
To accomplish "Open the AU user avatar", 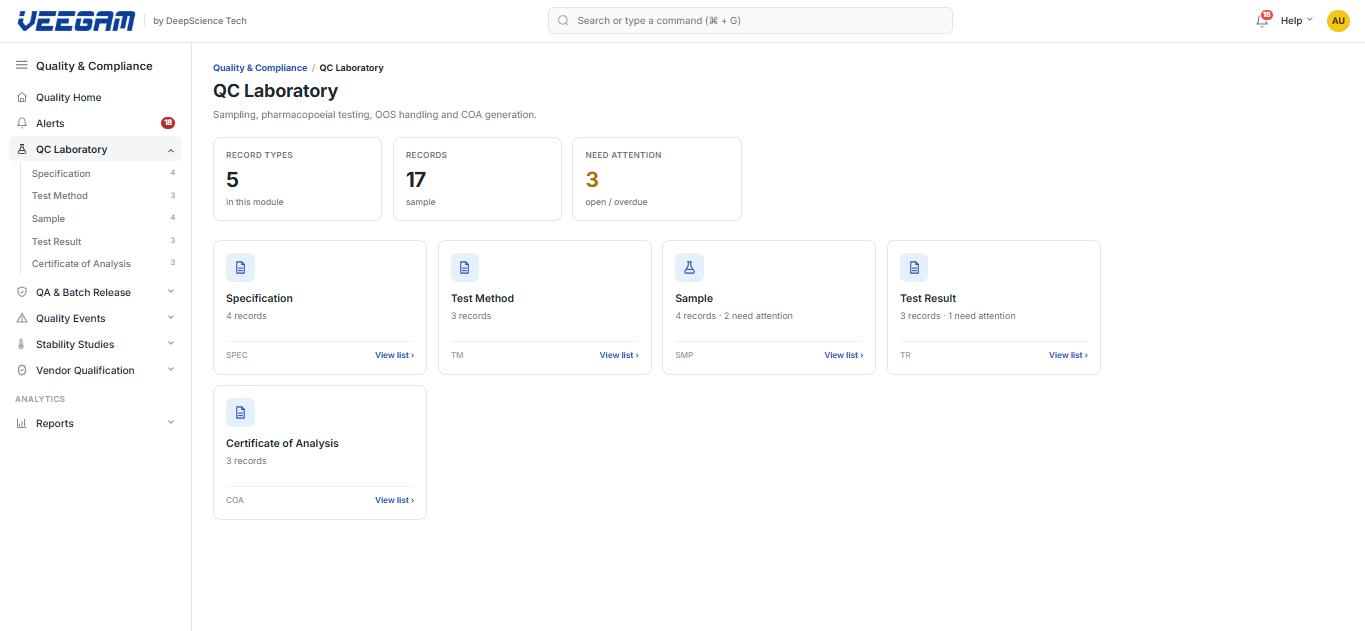I will point(1338,20).
